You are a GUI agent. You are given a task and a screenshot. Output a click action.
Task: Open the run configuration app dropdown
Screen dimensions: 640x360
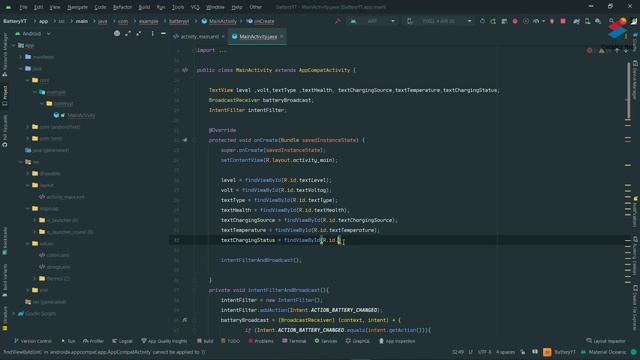(x=372, y=21)
